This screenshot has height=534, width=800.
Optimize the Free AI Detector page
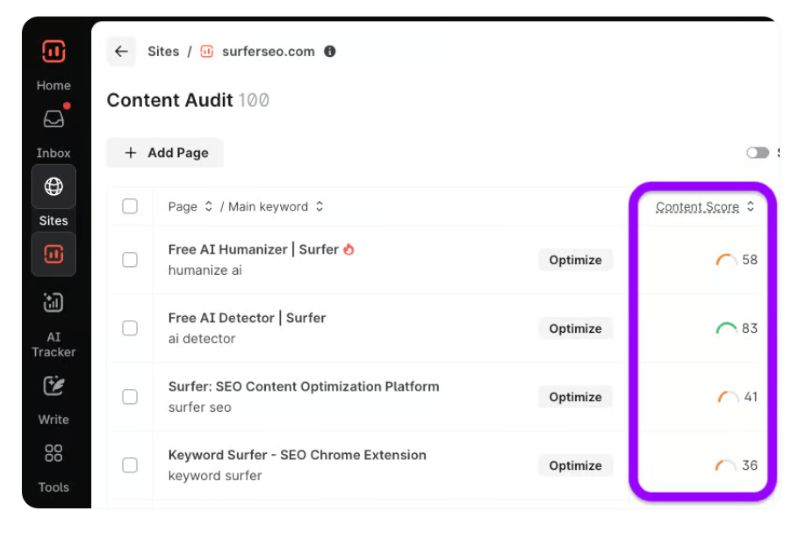(x=575, y=328)
